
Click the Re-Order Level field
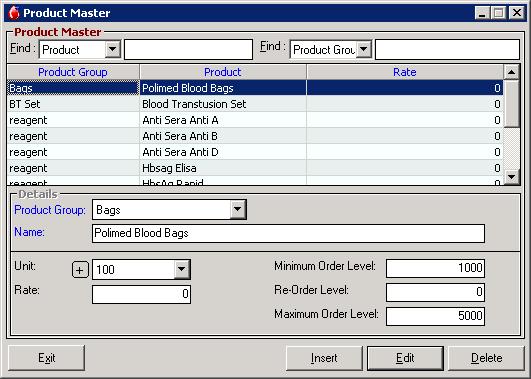[x=435, y=292]
